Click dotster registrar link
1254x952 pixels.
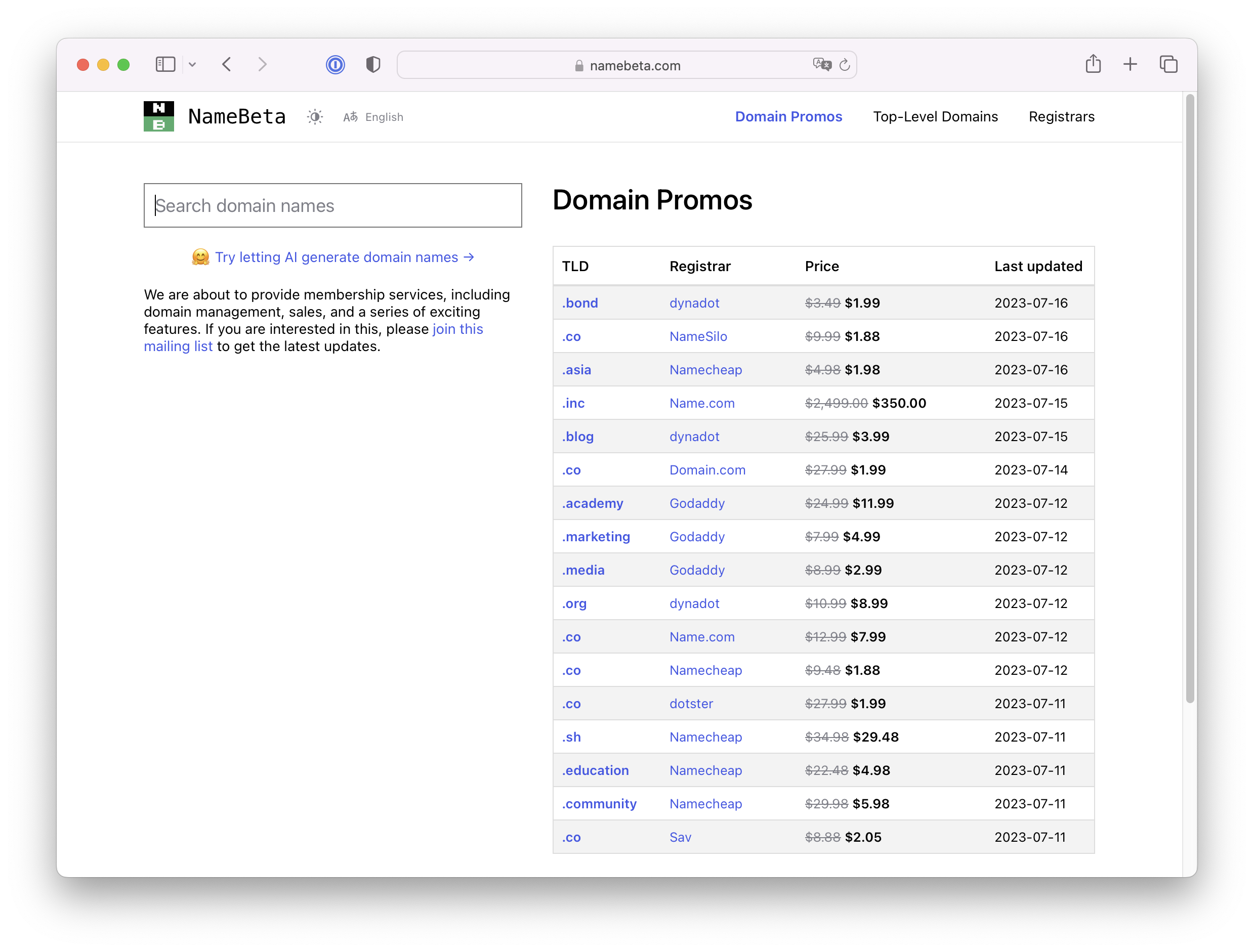[x=691, y=704]
